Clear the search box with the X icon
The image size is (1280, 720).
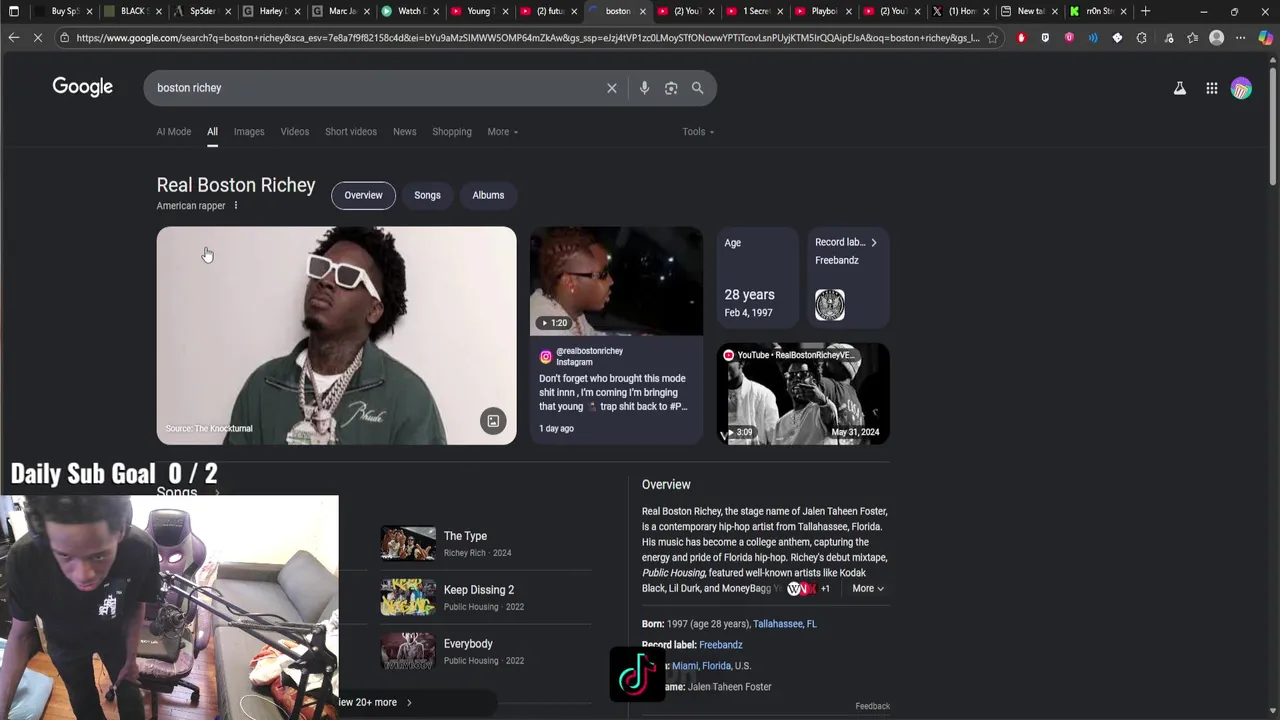point(612,88)
